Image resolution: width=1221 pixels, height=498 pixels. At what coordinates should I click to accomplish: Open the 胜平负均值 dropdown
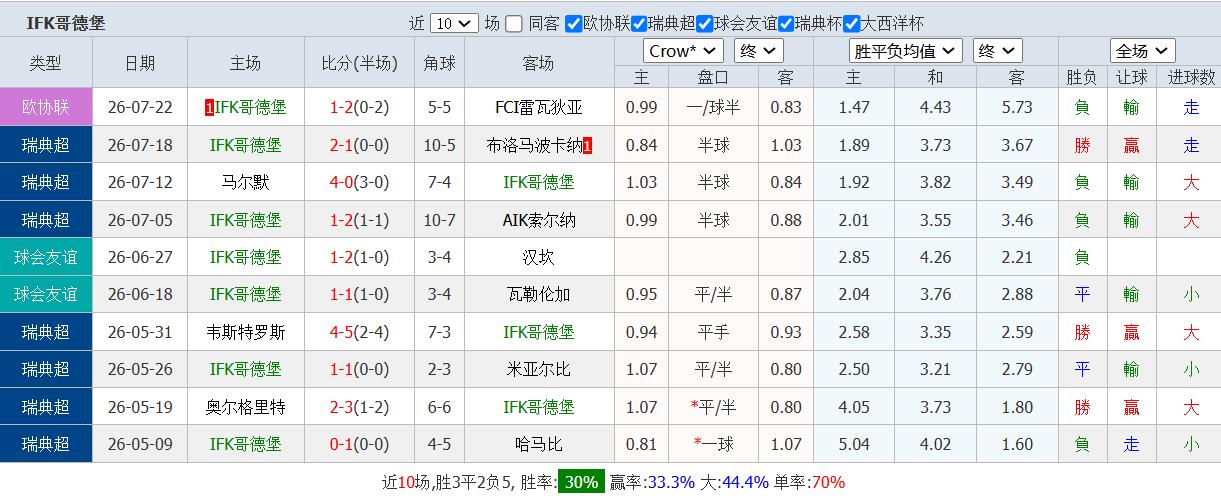pyautogui.click(x=906, y=51)
